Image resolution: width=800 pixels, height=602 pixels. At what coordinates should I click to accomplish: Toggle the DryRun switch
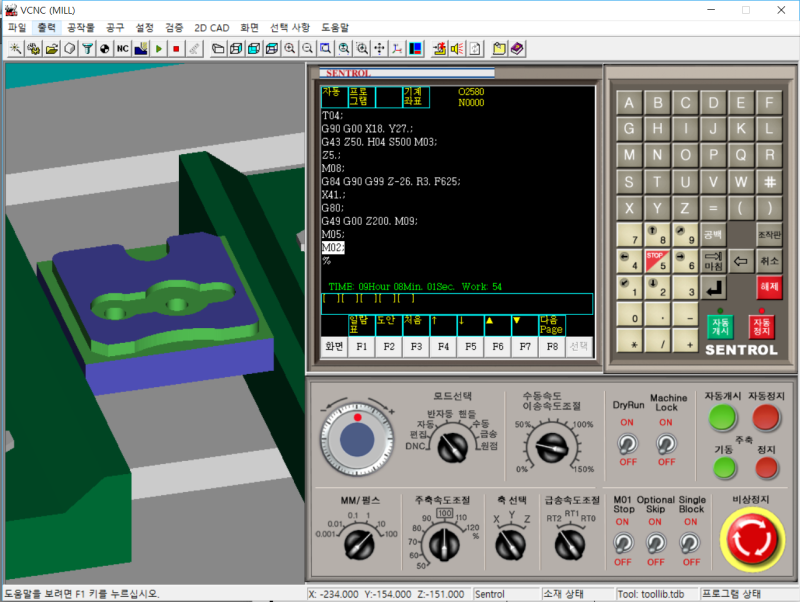tap(628, 442)
